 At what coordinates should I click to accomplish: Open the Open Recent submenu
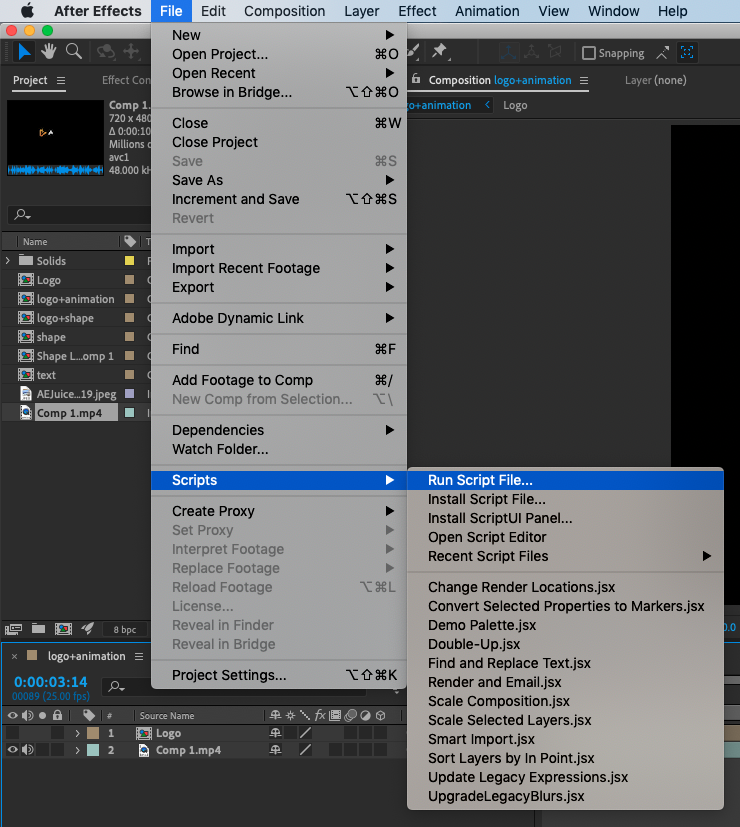pyautogui.click(x=278, y=73)
